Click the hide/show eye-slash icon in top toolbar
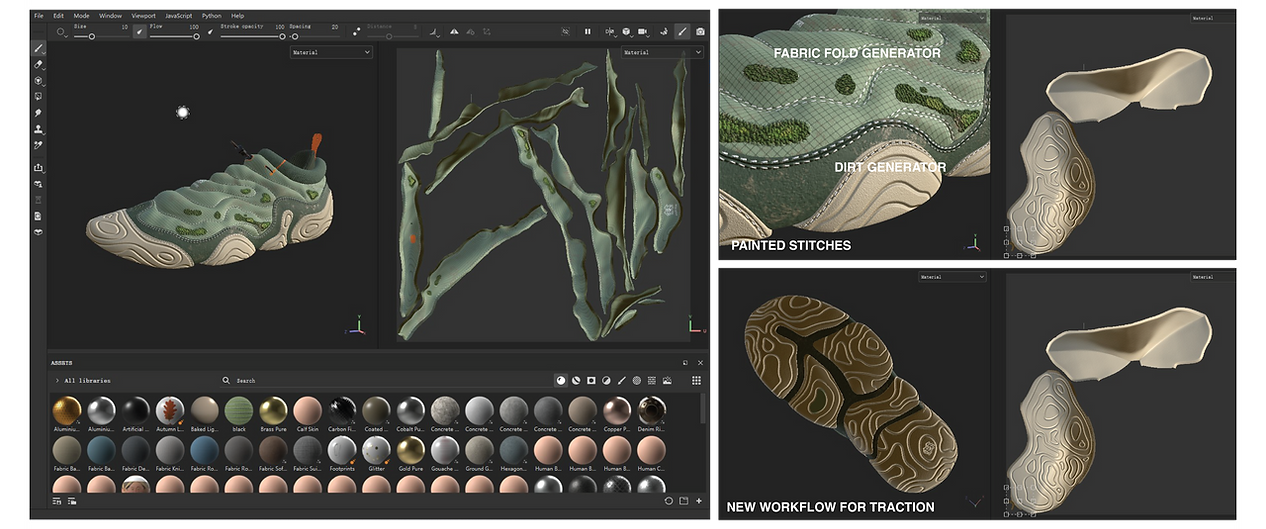This screenshot has height=529, width=1266. pos(565,32)
